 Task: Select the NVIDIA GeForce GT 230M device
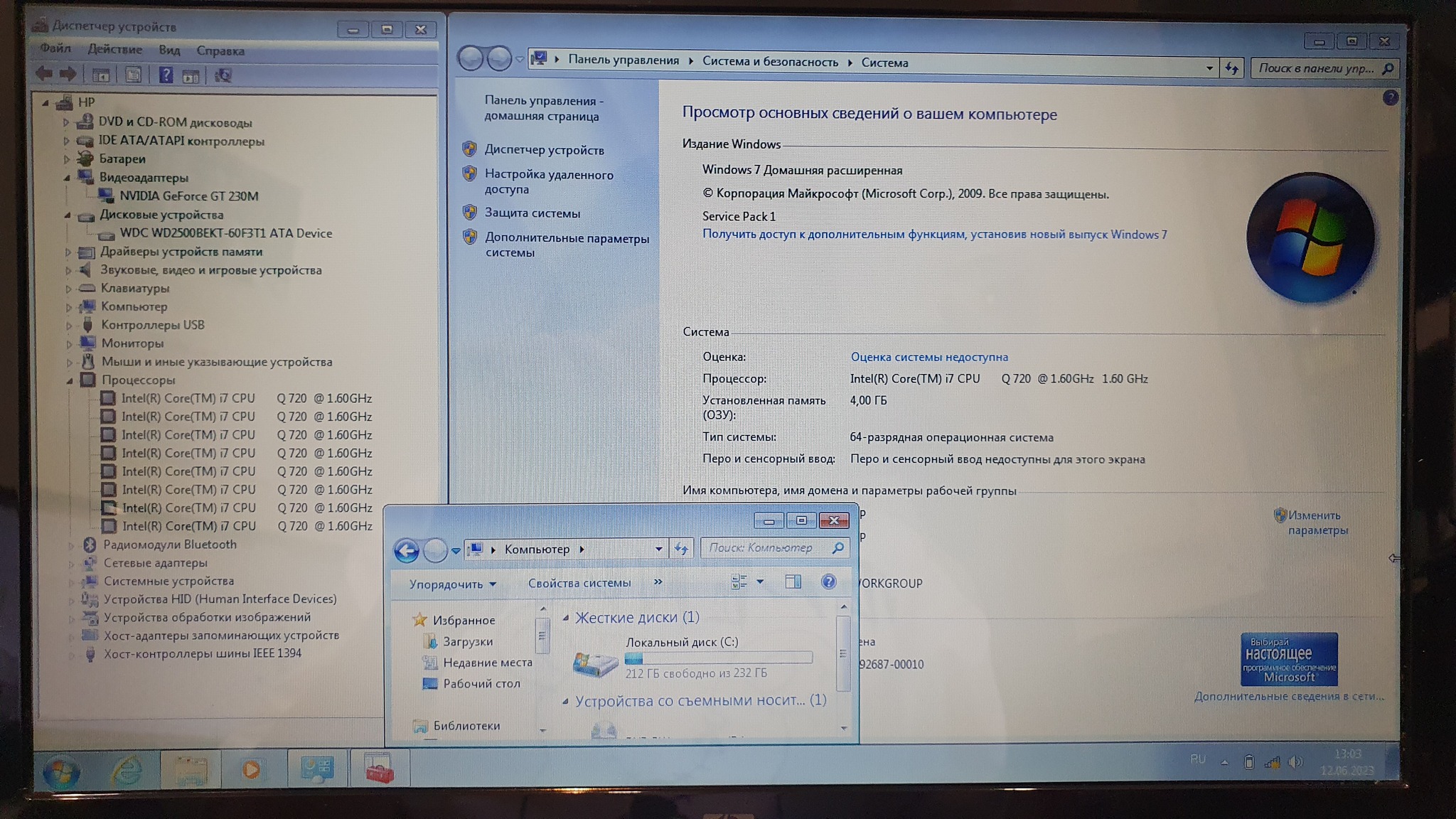coord(188,196)
